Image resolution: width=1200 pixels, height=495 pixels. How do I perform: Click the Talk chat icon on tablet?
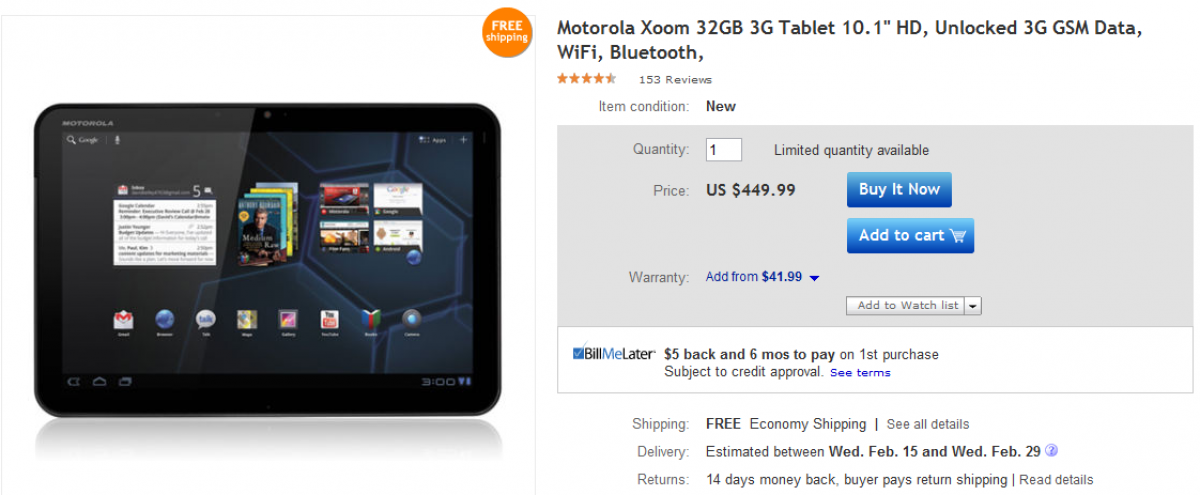pyautogui.click(x=205, y=320)
